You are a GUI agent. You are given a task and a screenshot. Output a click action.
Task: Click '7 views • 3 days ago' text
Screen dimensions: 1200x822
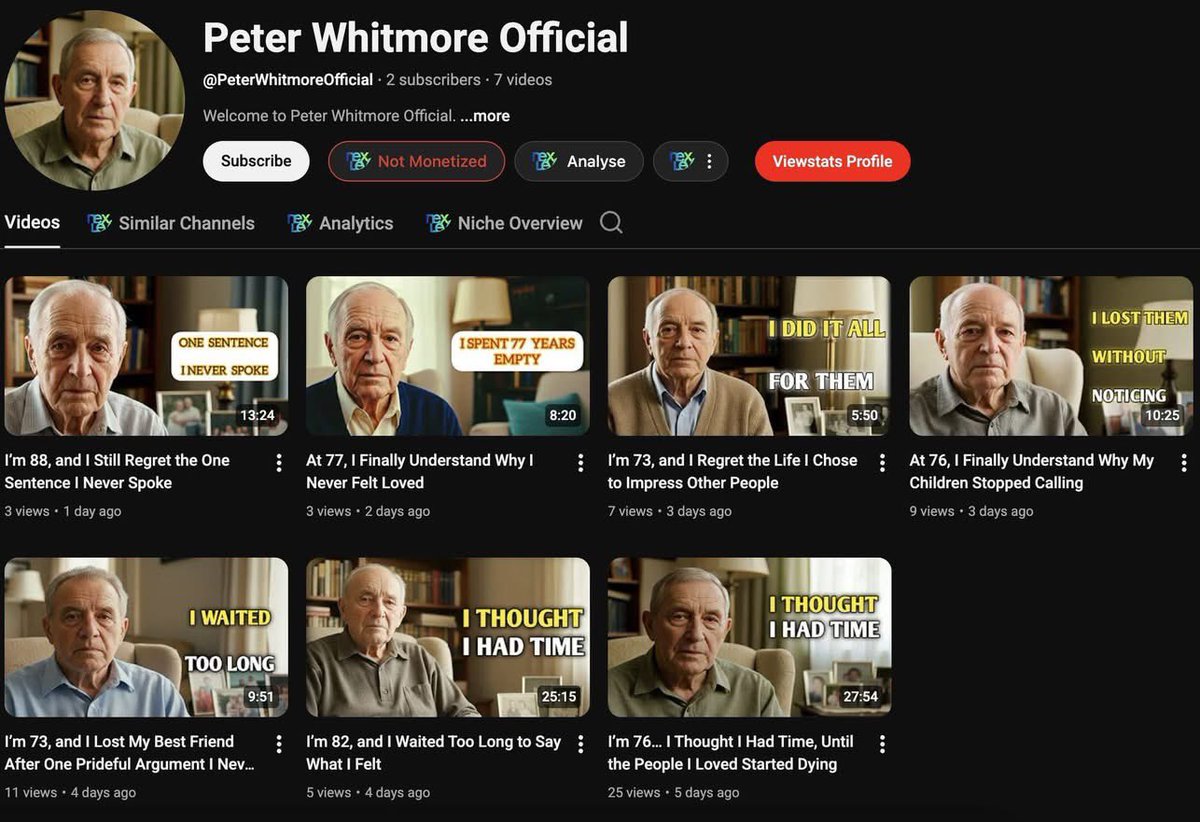tap(670, 511)
